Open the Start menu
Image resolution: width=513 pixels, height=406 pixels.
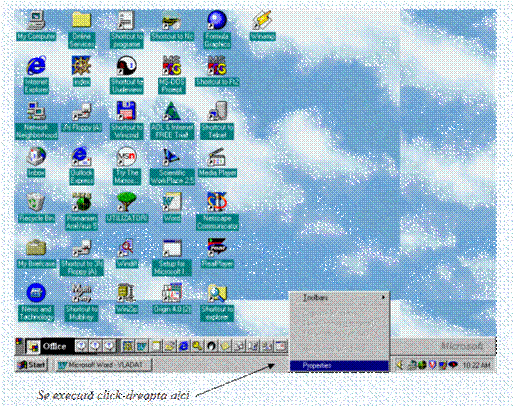point(32,365)
